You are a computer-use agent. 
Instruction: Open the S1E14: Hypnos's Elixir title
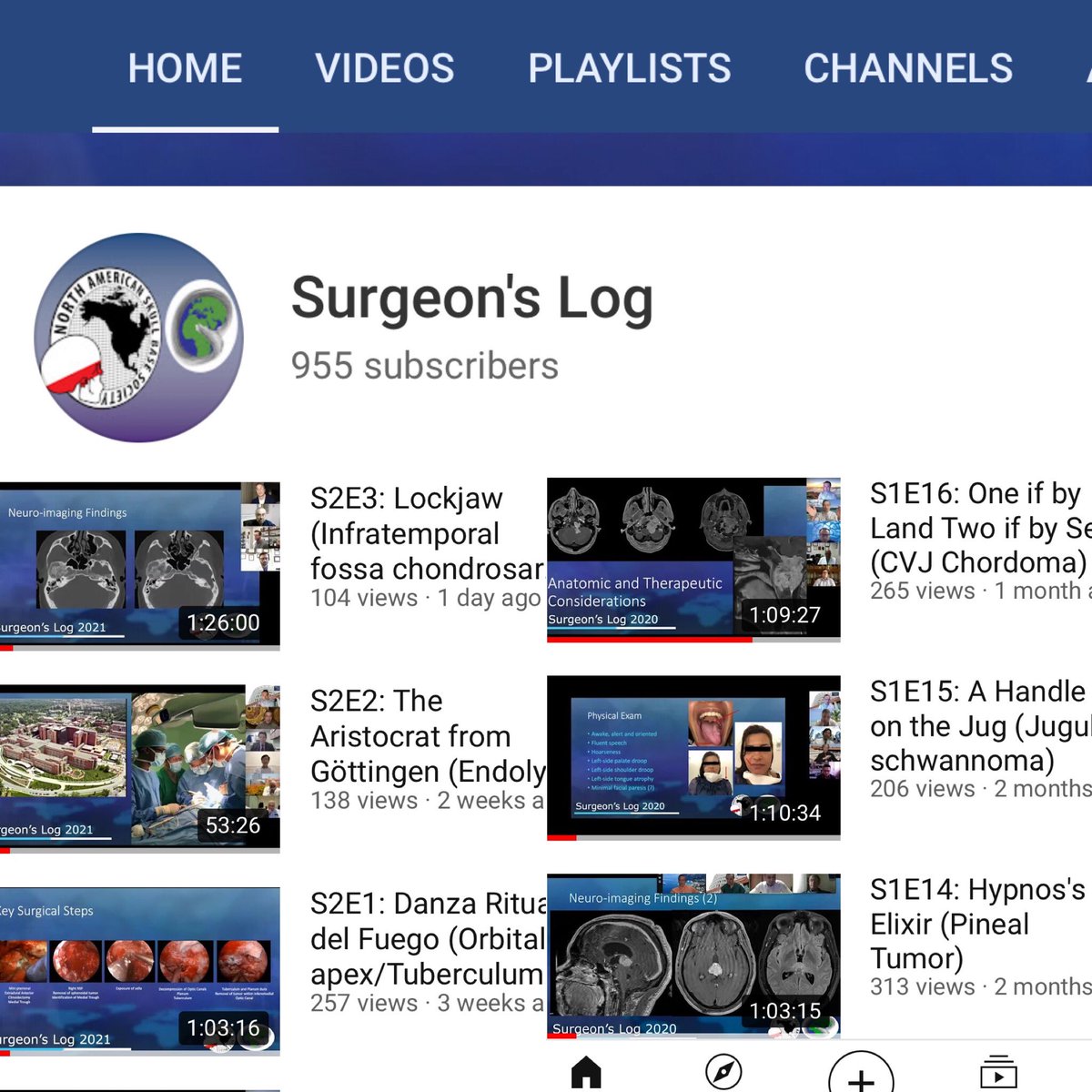coord(978,923)
